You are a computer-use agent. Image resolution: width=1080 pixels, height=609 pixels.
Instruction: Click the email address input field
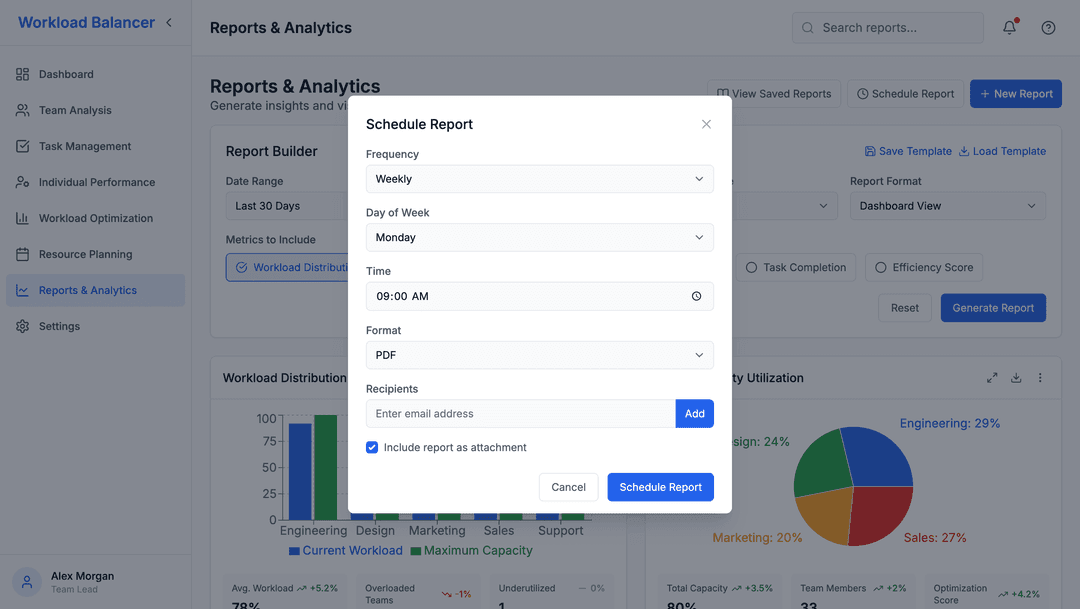tap(520, 413)
